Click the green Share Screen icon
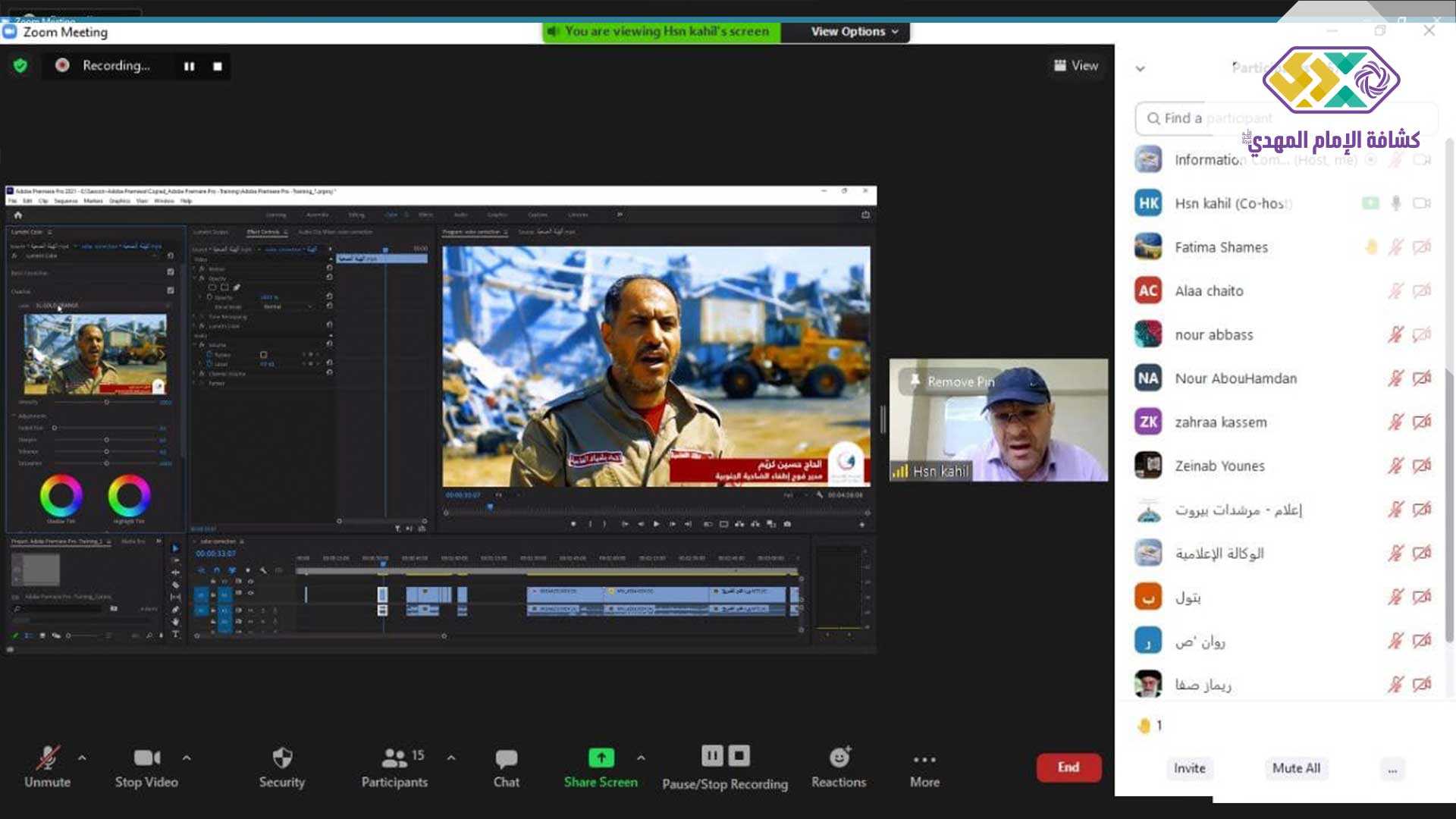The height and width of the screenshot is (819, 1456). click(x=601, y=758)
